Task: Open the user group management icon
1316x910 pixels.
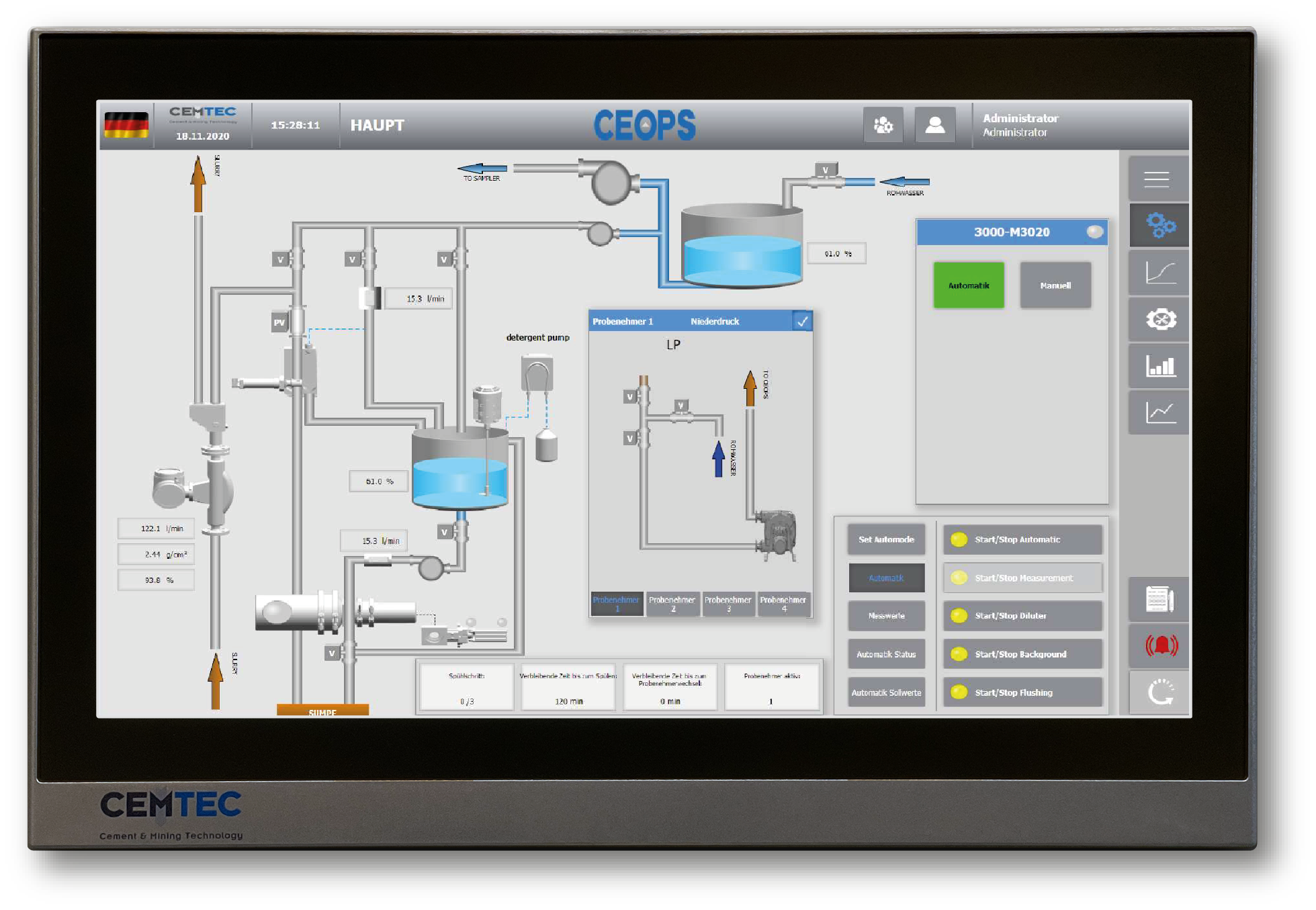Action: [883, 125]
